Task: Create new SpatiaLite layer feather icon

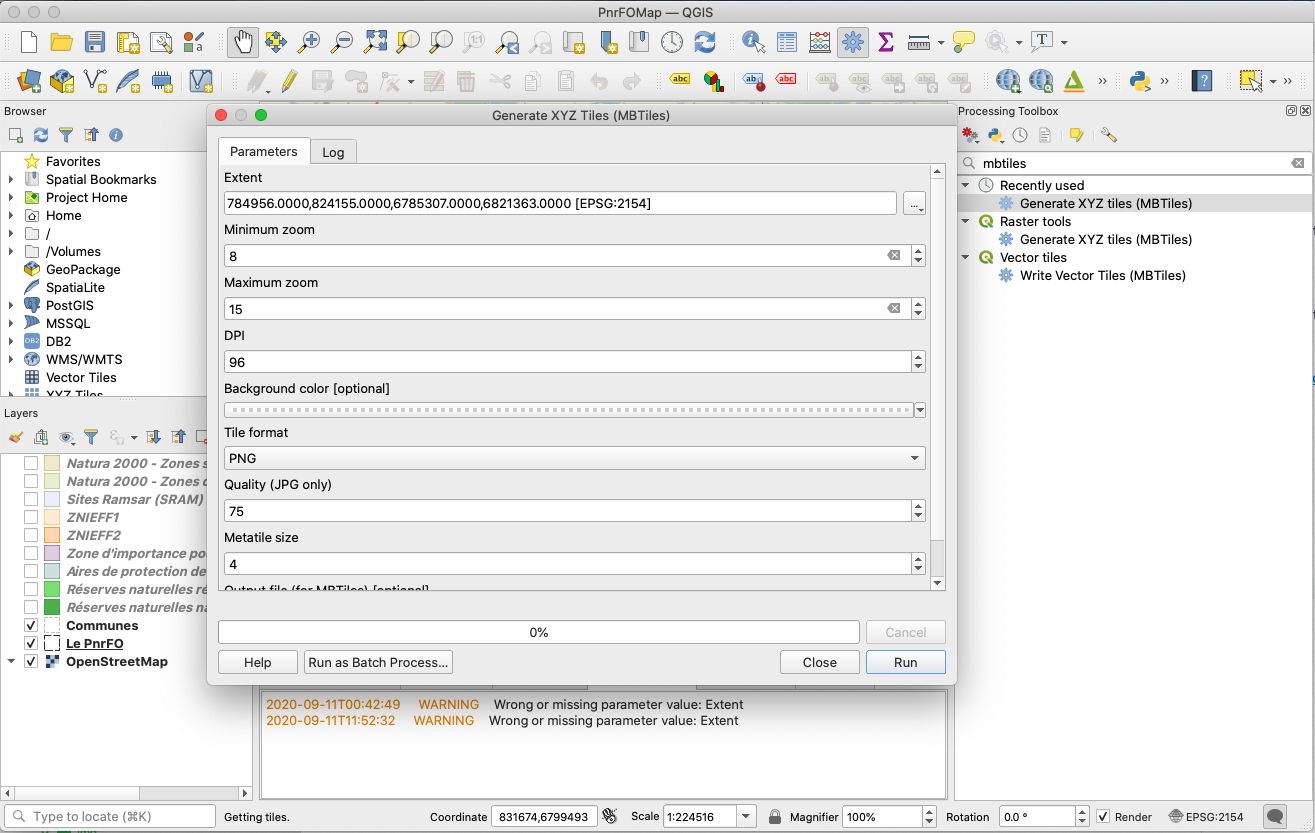Action: coord(128,80)
